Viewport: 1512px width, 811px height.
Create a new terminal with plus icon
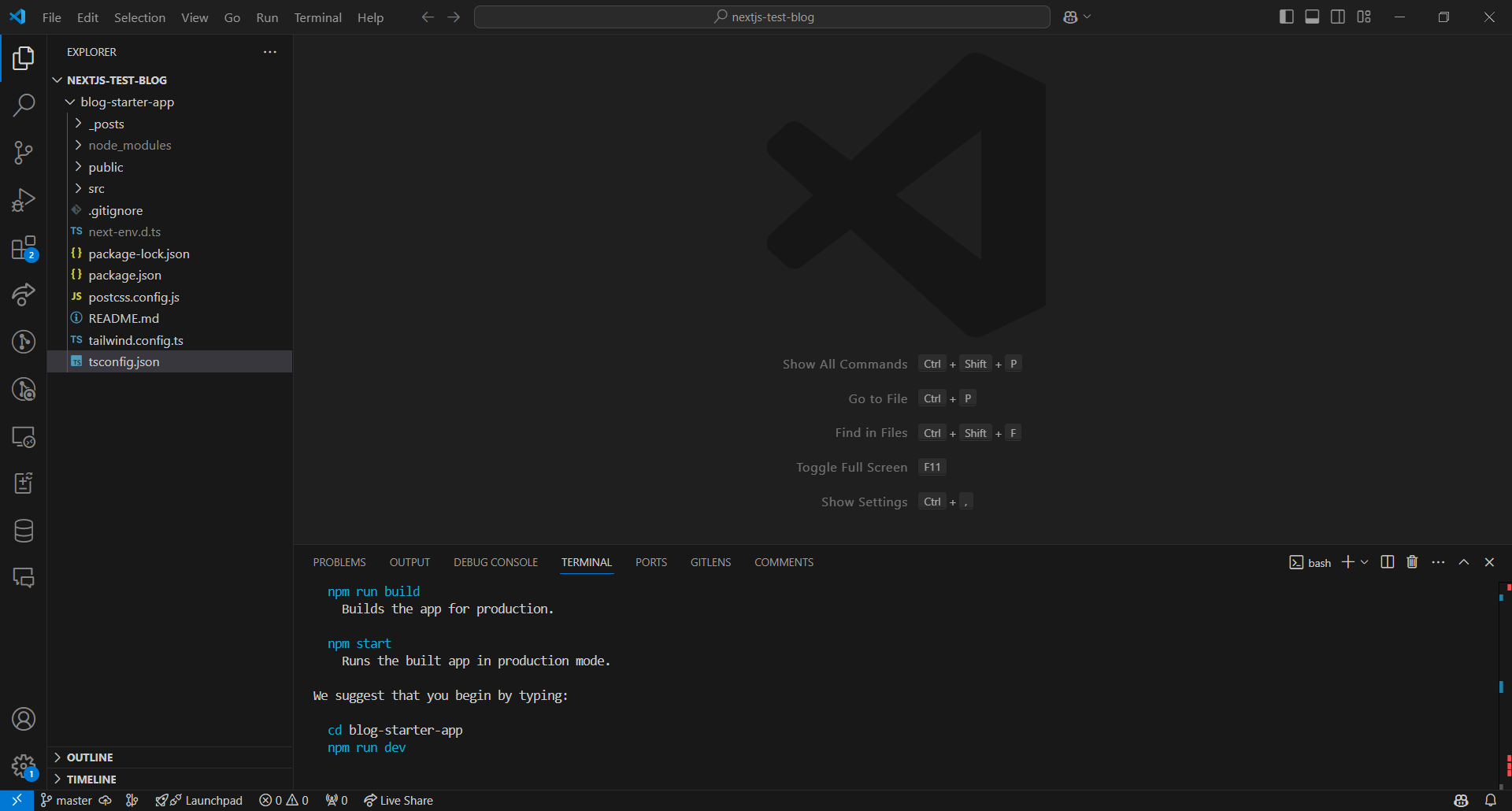click(x=1348, y=562)
